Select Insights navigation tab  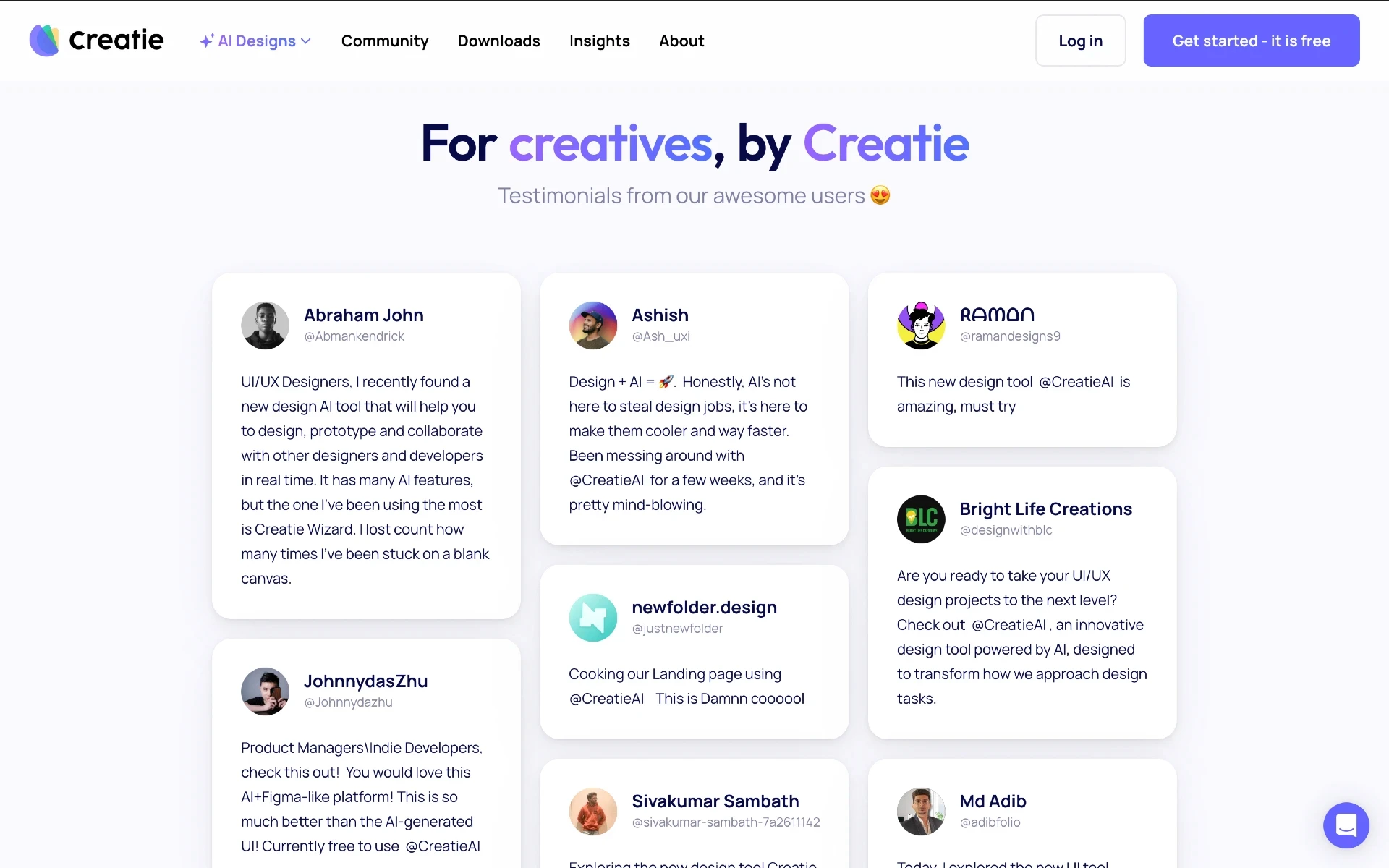(600, 40)
